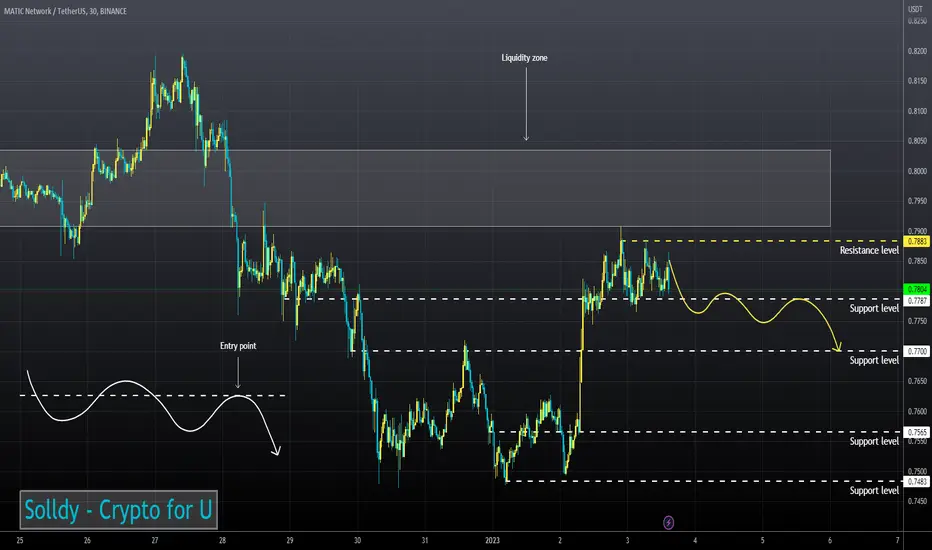The height and width of the screenshot is (550, 932).
Task: Select the 0.7483 price tag
Action: click(917, 482)
